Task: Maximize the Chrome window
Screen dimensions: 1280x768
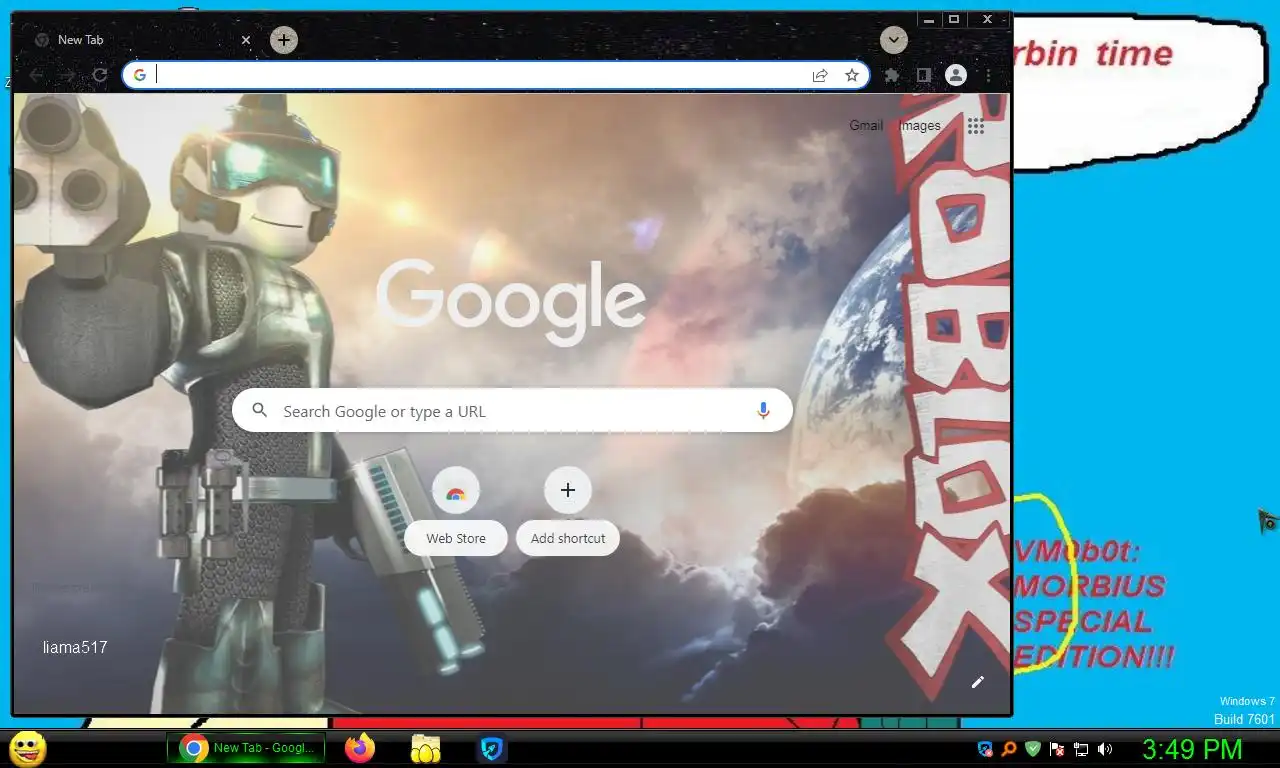Action: (x=954, y=19)
